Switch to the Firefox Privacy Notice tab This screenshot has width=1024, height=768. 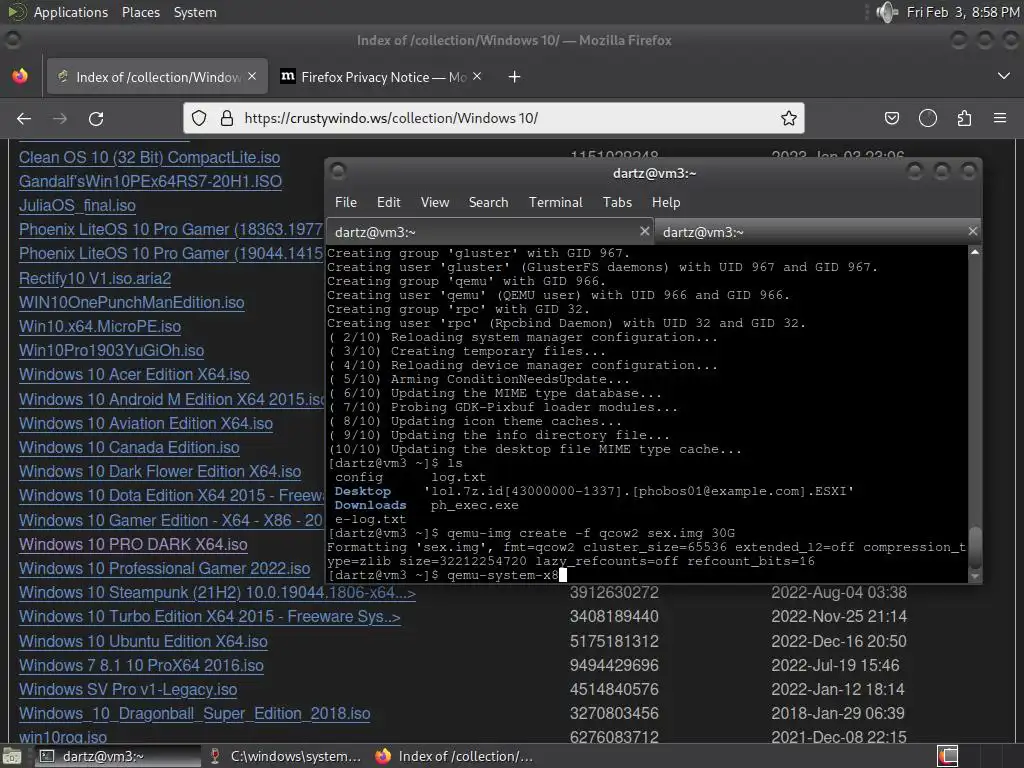383,77
